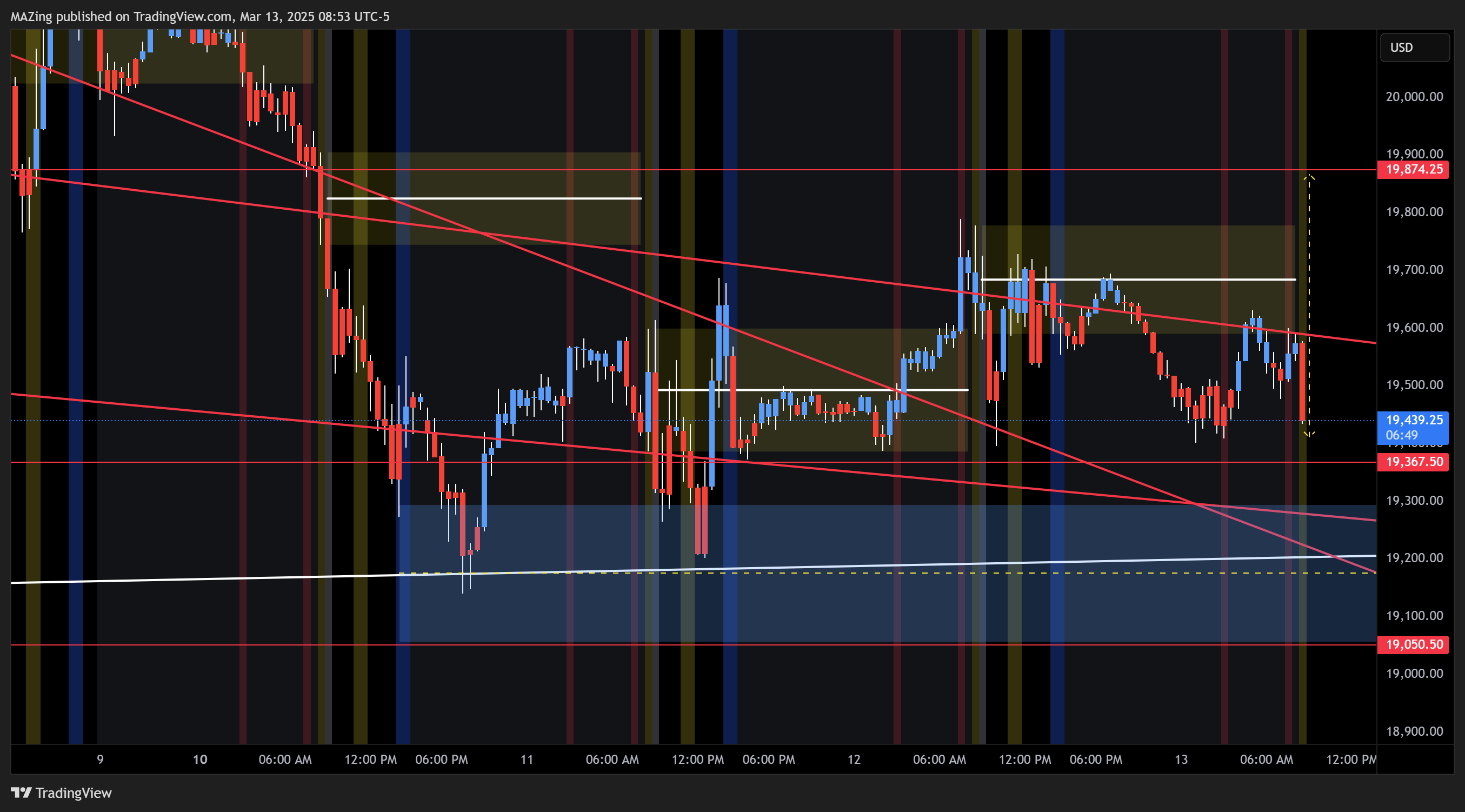Viewport: 1465px width, 812px height.
Task: Click the 19,700.00 price axis label
Action: click(x=1414, y=270)
